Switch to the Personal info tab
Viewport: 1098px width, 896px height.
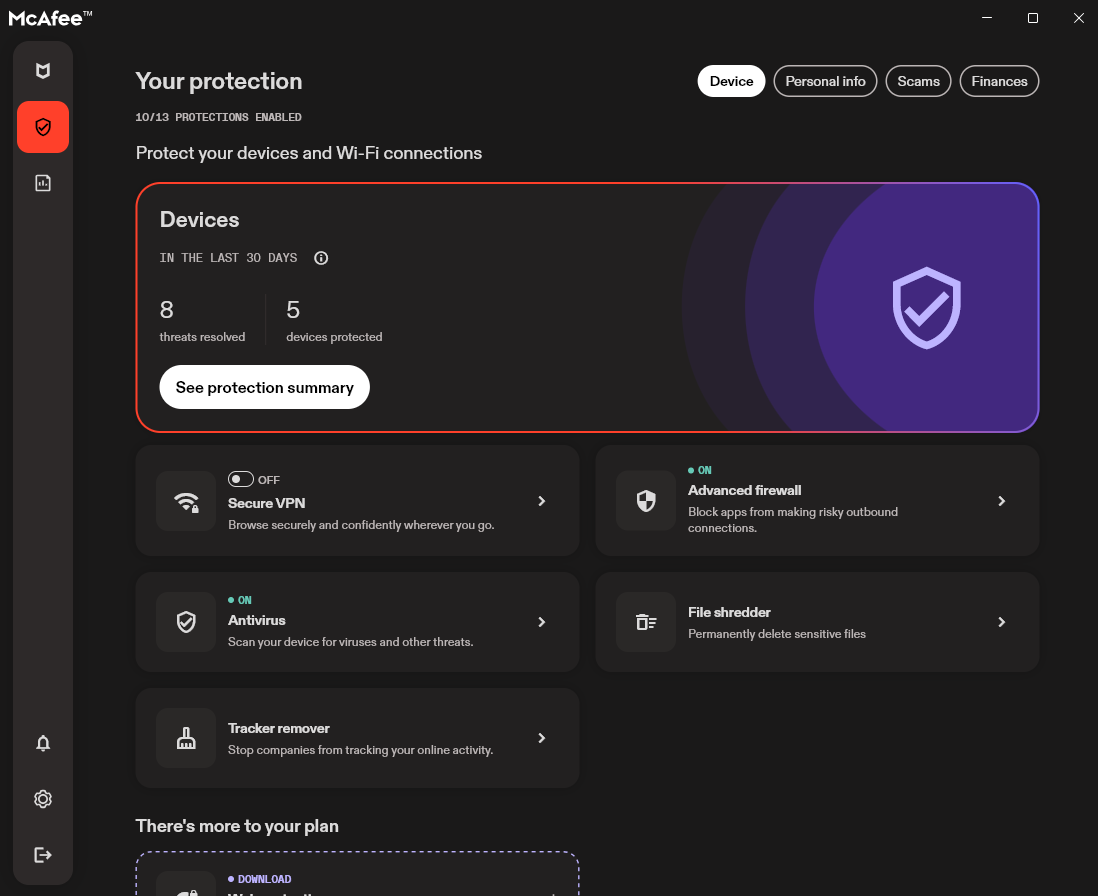click(825, 81)
